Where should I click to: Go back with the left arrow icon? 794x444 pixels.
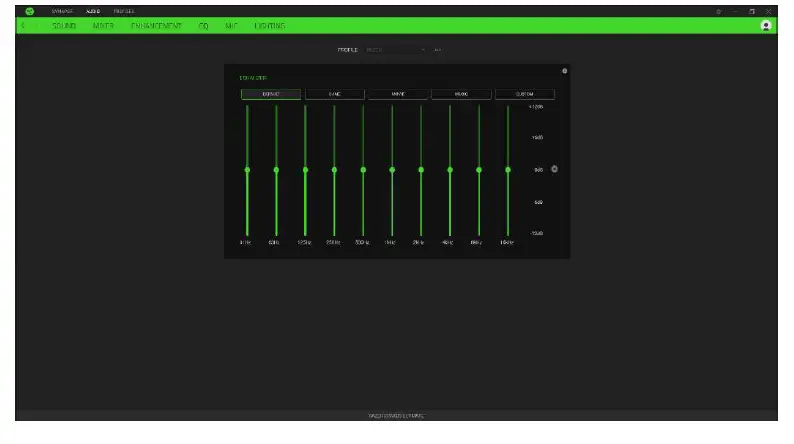tap(23, 26)
